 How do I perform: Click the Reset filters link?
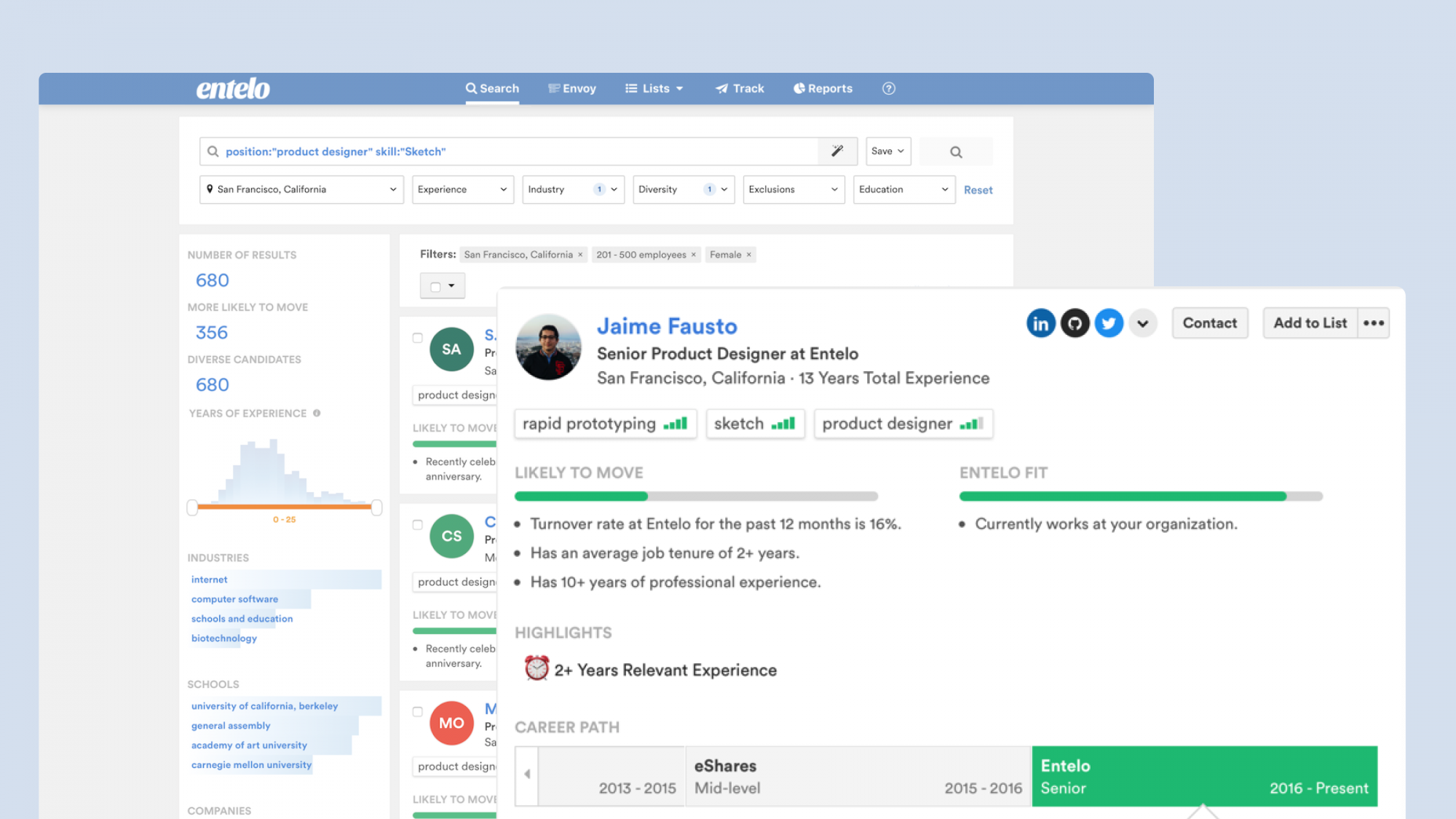[978, 190]
